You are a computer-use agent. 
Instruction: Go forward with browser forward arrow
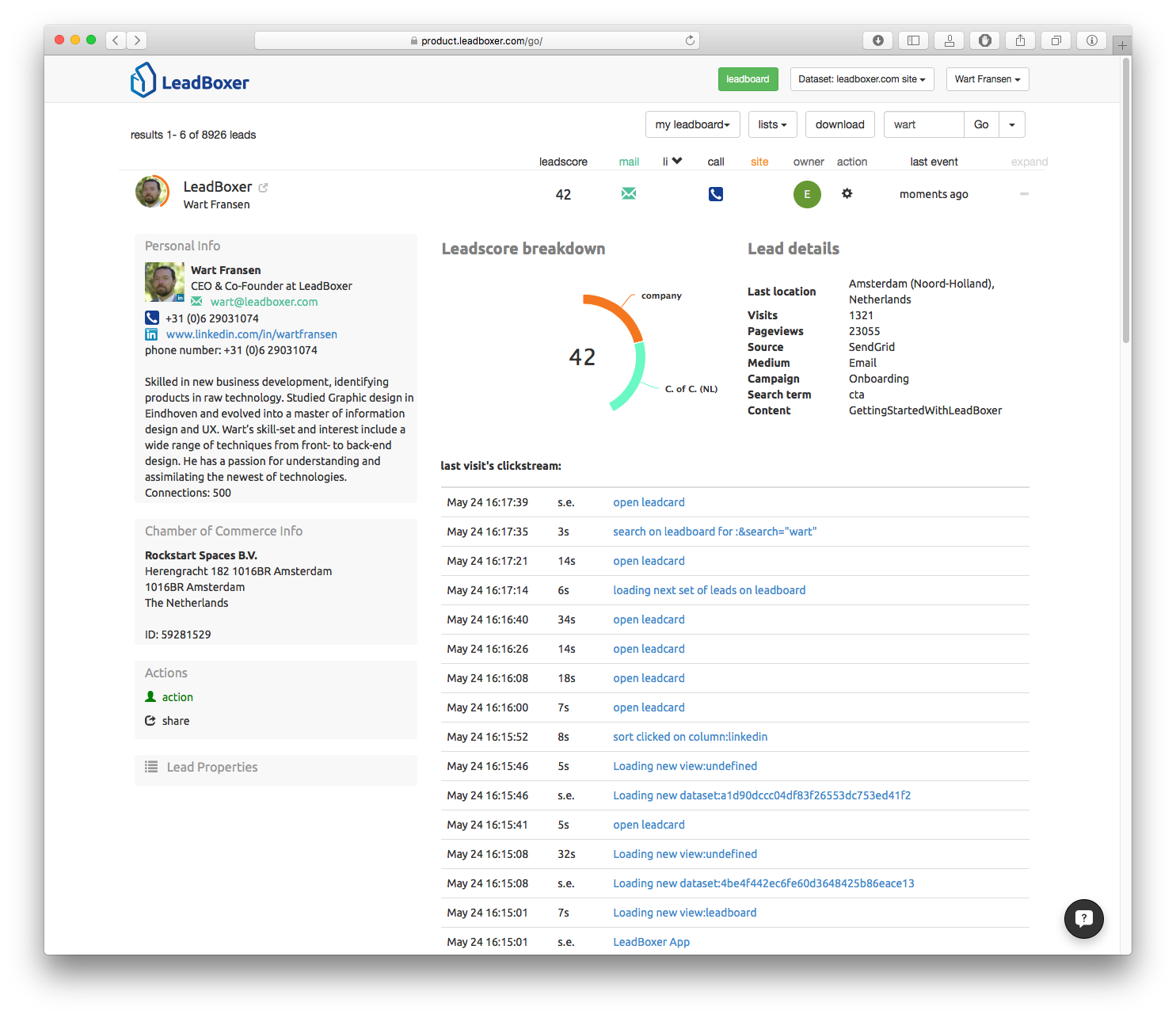137,40
